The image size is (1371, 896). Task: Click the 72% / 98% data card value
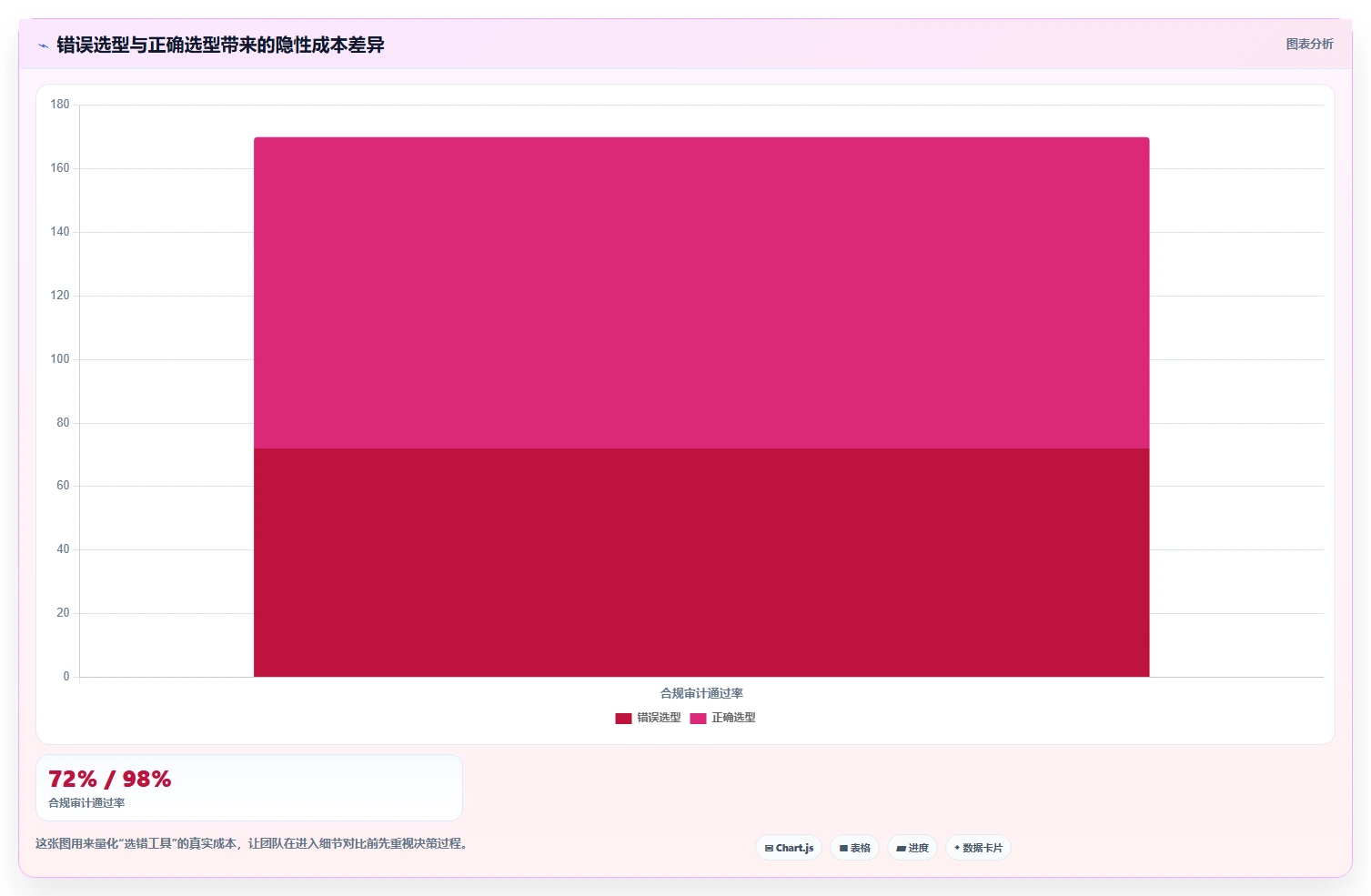pos(109,780)
